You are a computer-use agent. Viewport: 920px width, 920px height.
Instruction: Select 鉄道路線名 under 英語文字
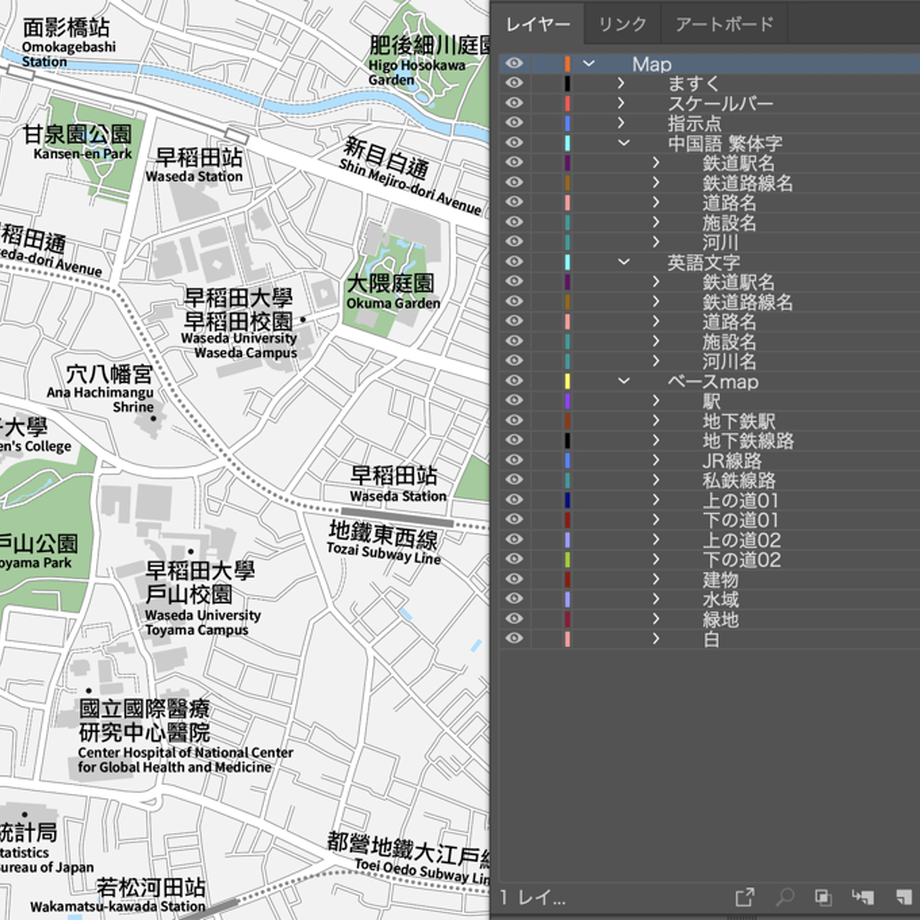coord(748,302)
